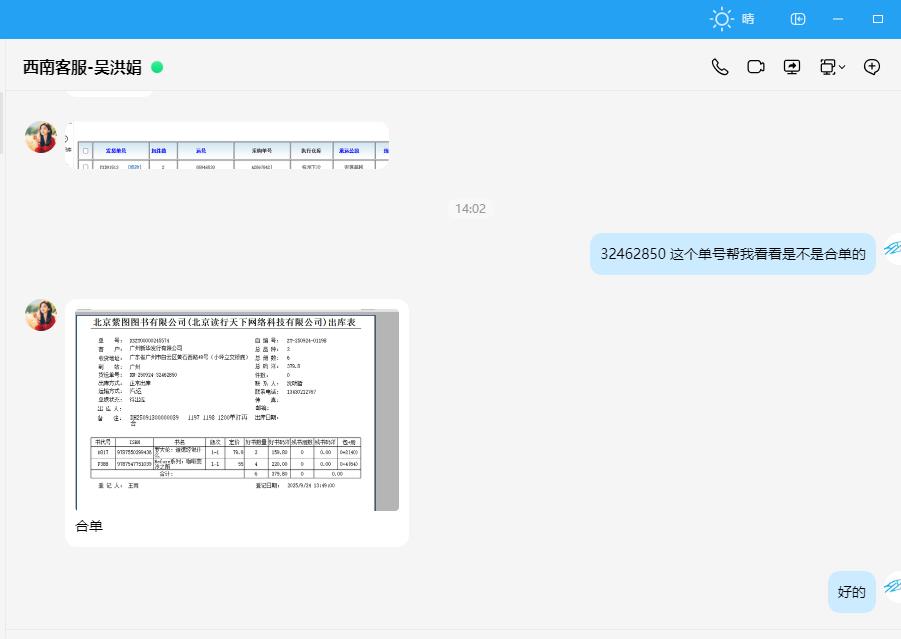Click the 好的 reply message bubble

pos(852,592)
